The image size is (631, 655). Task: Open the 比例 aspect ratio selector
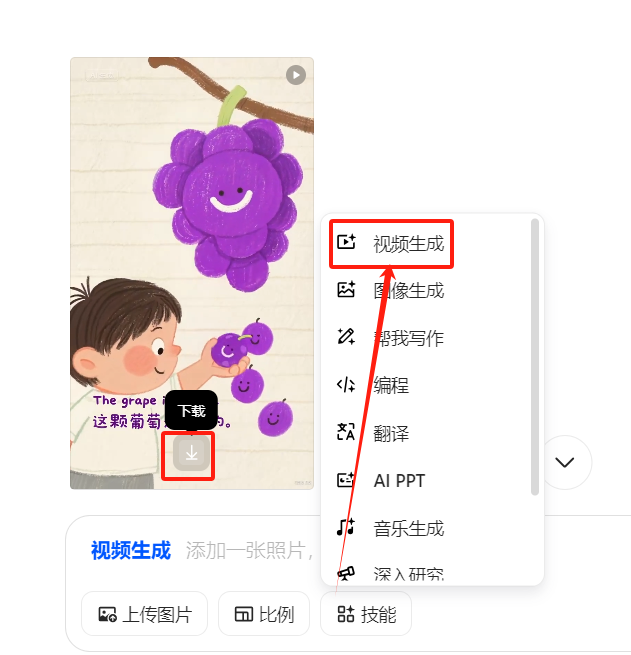(264, 614)
